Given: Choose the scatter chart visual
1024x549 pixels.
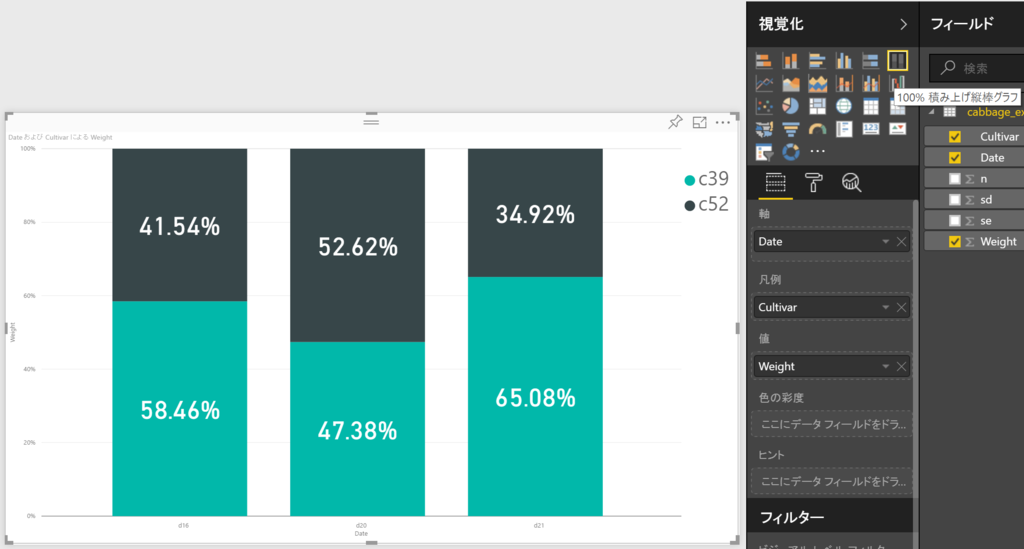Looking at the screenshot, I should coord(763,106).
